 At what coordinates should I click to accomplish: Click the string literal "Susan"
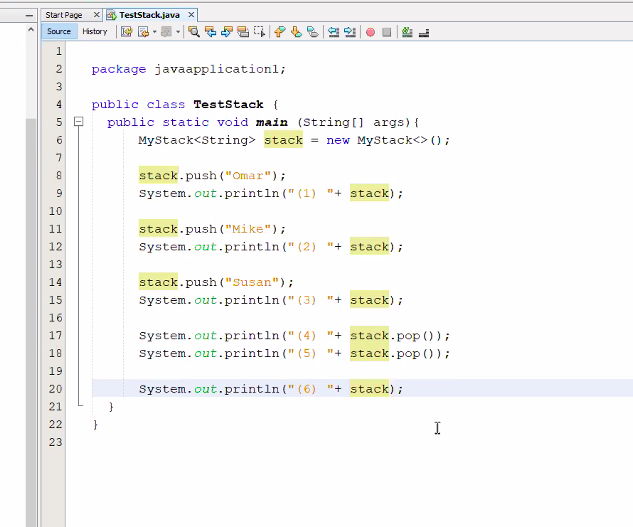[252, 282]
